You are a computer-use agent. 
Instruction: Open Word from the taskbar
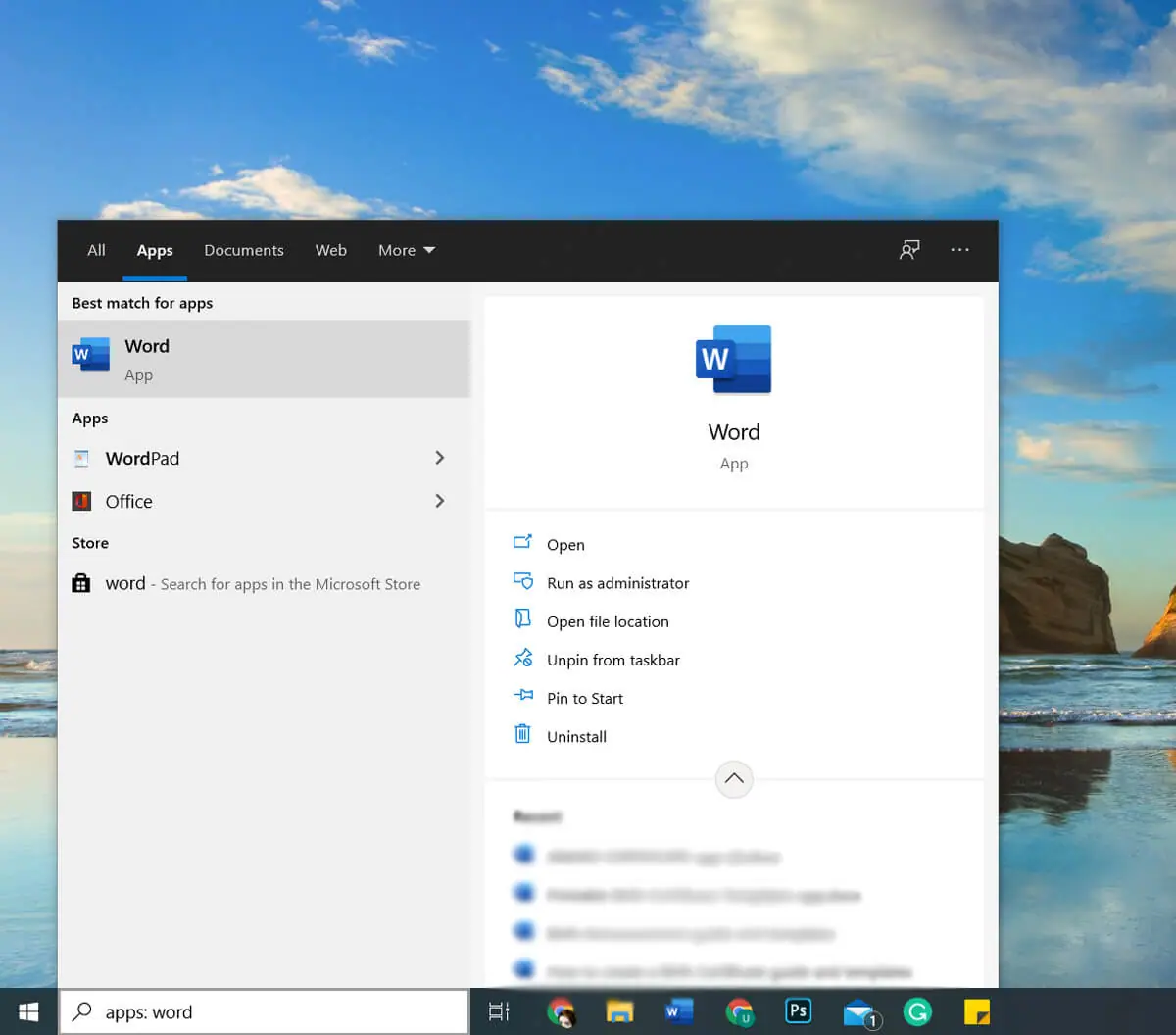(679, 1011)
